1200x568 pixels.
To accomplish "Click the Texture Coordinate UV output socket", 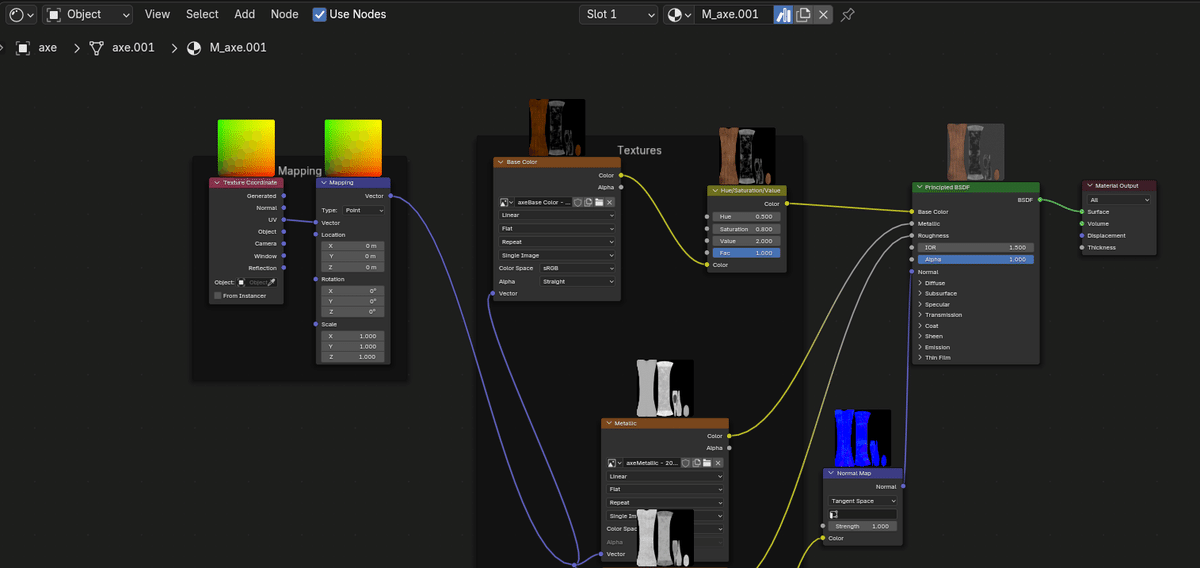I will pyautogui.click(x=285, y=220).
